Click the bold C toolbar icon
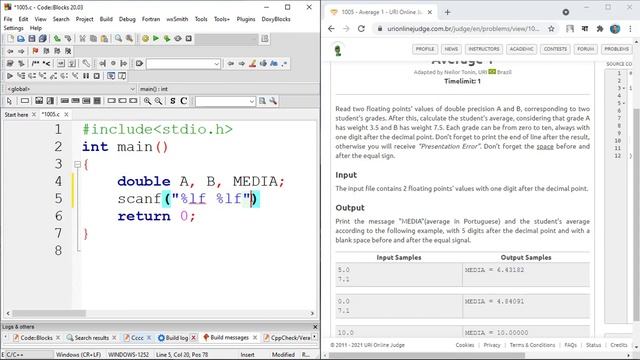The image size is (640, 360). coord(184,101)
